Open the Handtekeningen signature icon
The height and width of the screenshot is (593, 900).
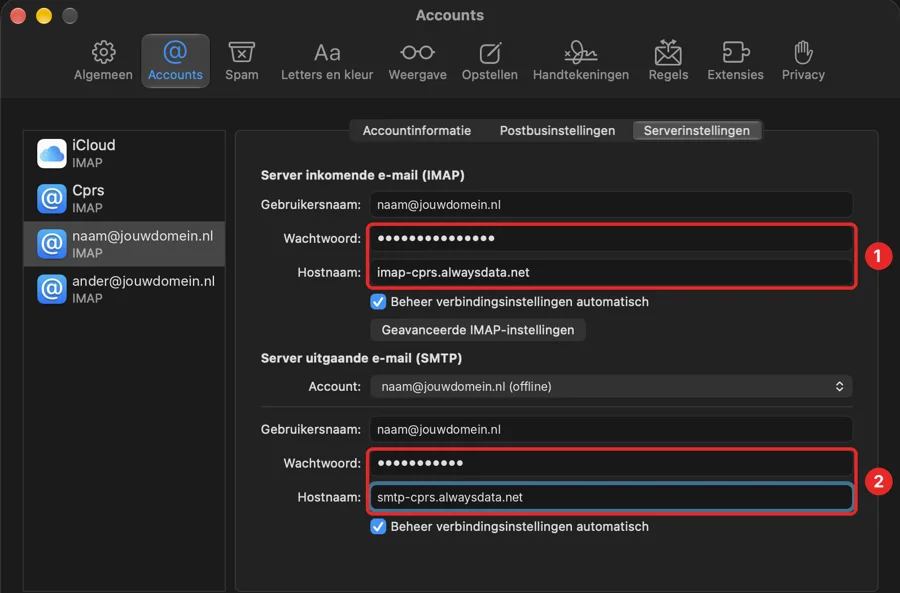point(580,52)
